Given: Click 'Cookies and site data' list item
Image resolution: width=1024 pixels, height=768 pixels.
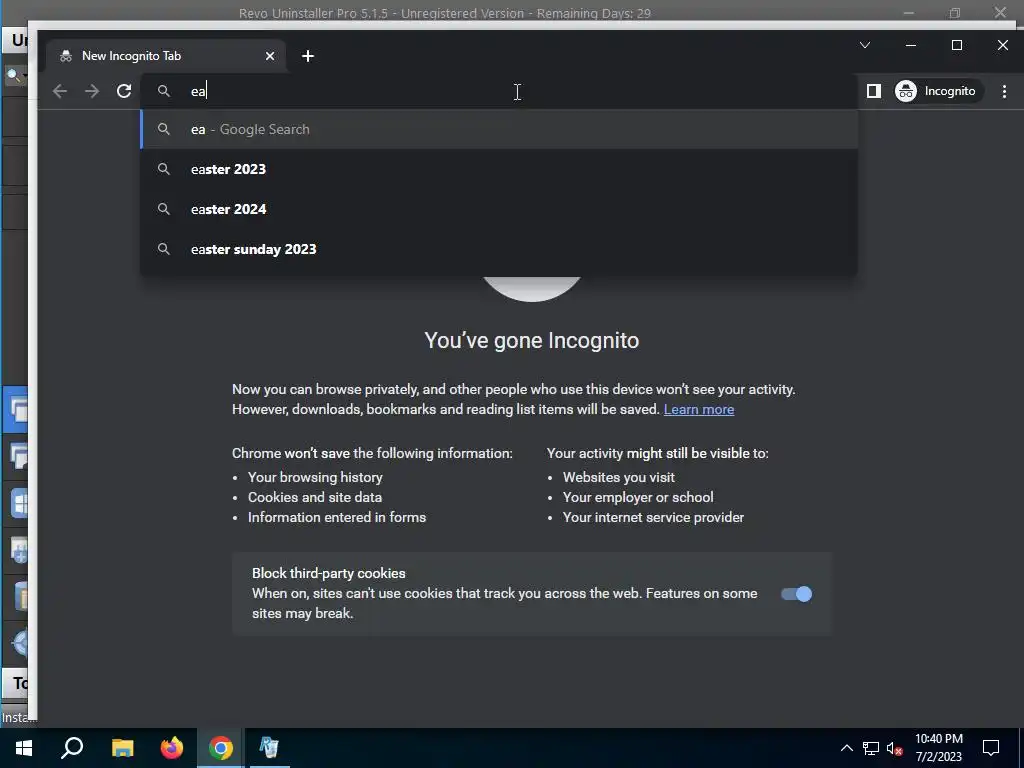Looking at the screenshot, I should pyautogui.click(x=315, y=498).
